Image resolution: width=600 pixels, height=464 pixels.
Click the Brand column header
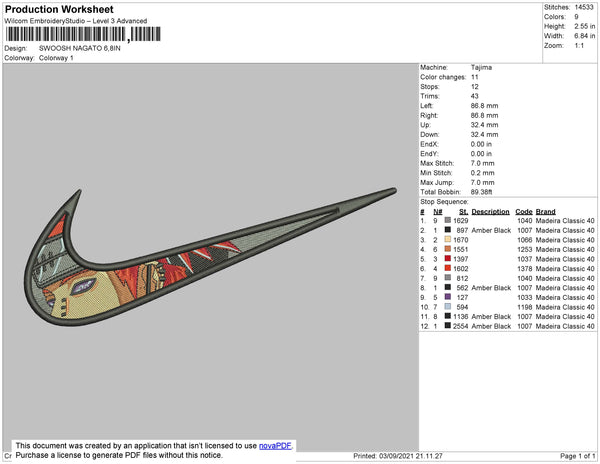point(546,212)
